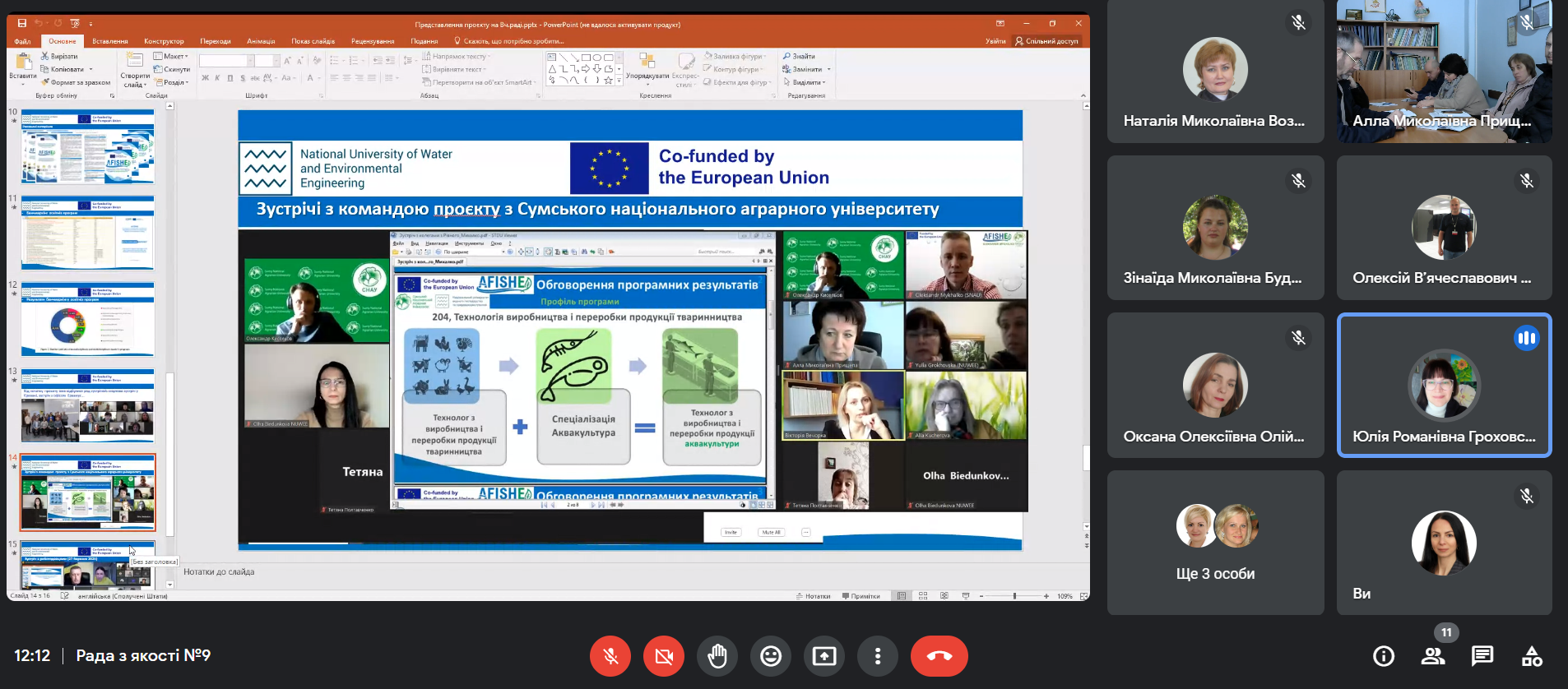The height and width of the screenshot is (689, 1568).
Task: Expand the Макет layout dropdown
Action: point(172,57)
